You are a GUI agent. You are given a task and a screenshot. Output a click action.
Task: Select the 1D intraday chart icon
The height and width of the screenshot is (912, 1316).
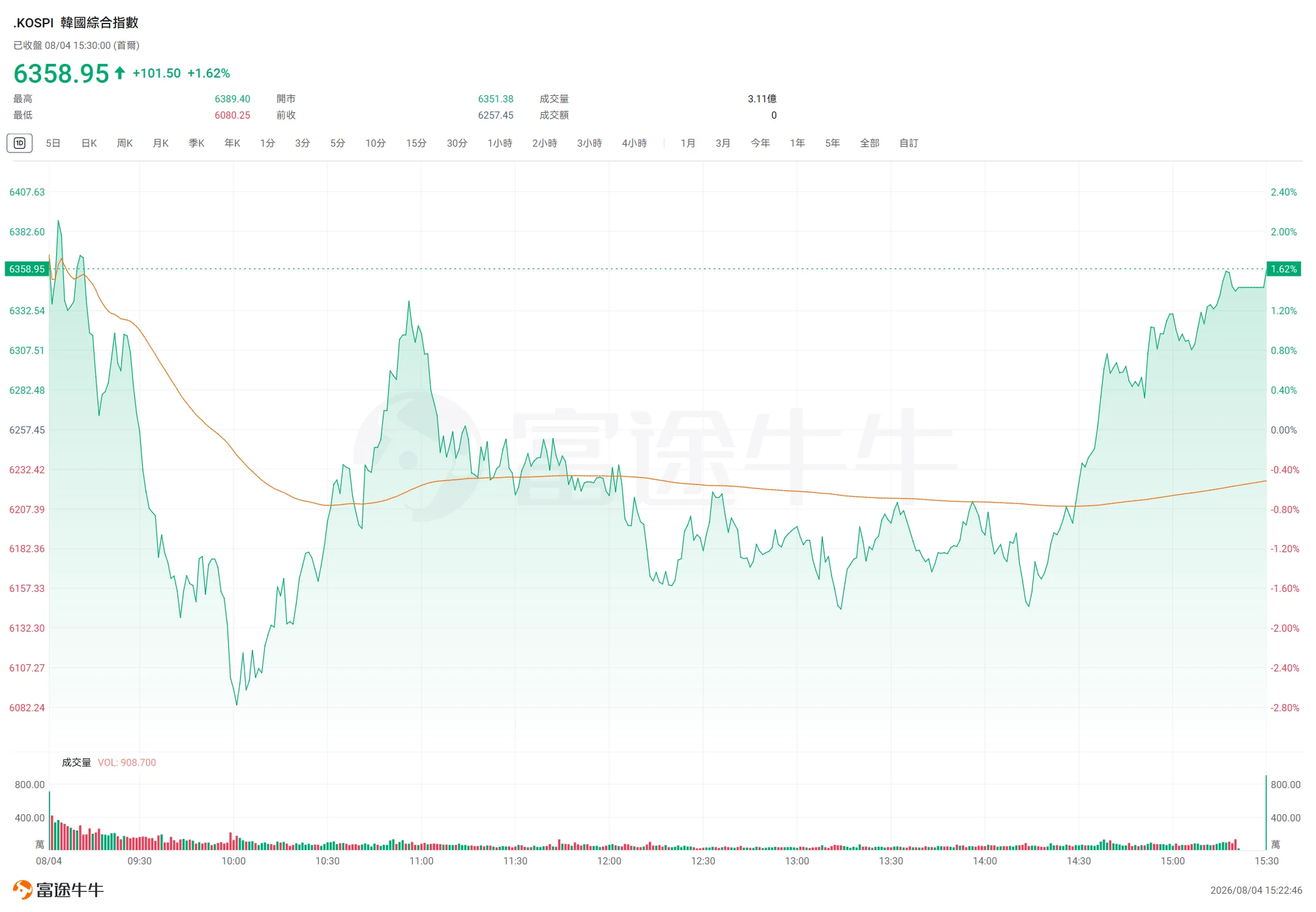point(20,143)
